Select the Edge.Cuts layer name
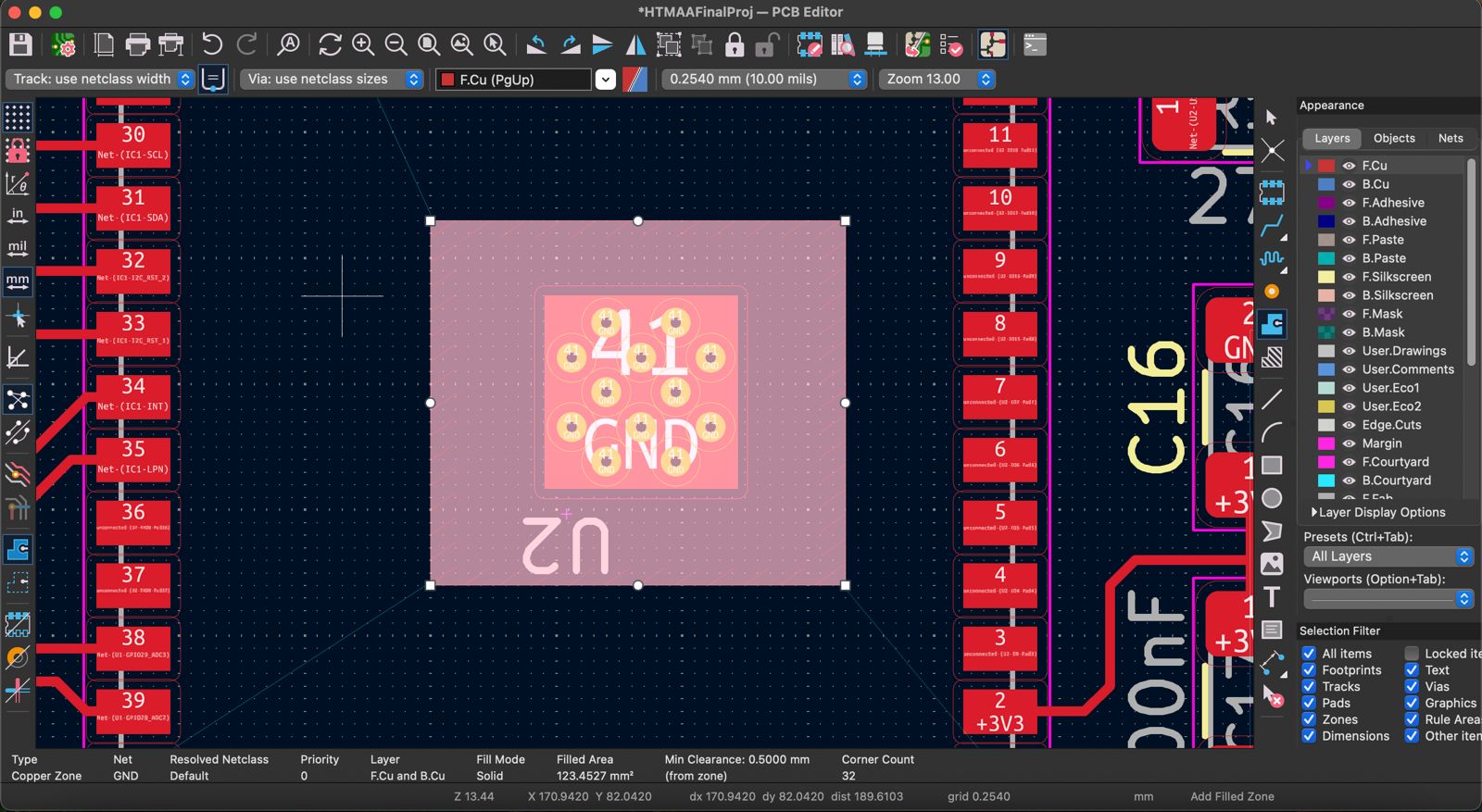The width and height of the screenshot is (1482, 812). [x=1391, y=425]
